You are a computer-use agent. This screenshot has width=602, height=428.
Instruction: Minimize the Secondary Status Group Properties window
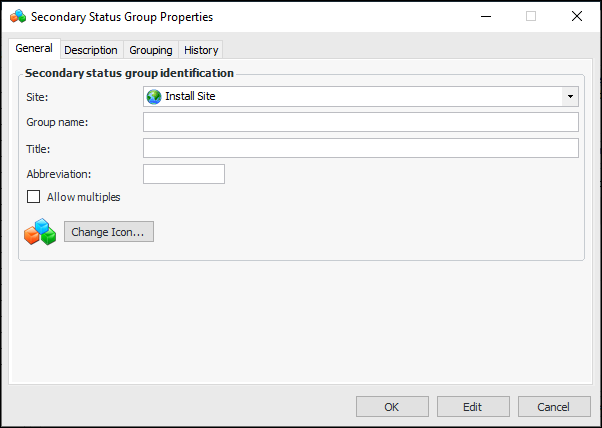485,17
